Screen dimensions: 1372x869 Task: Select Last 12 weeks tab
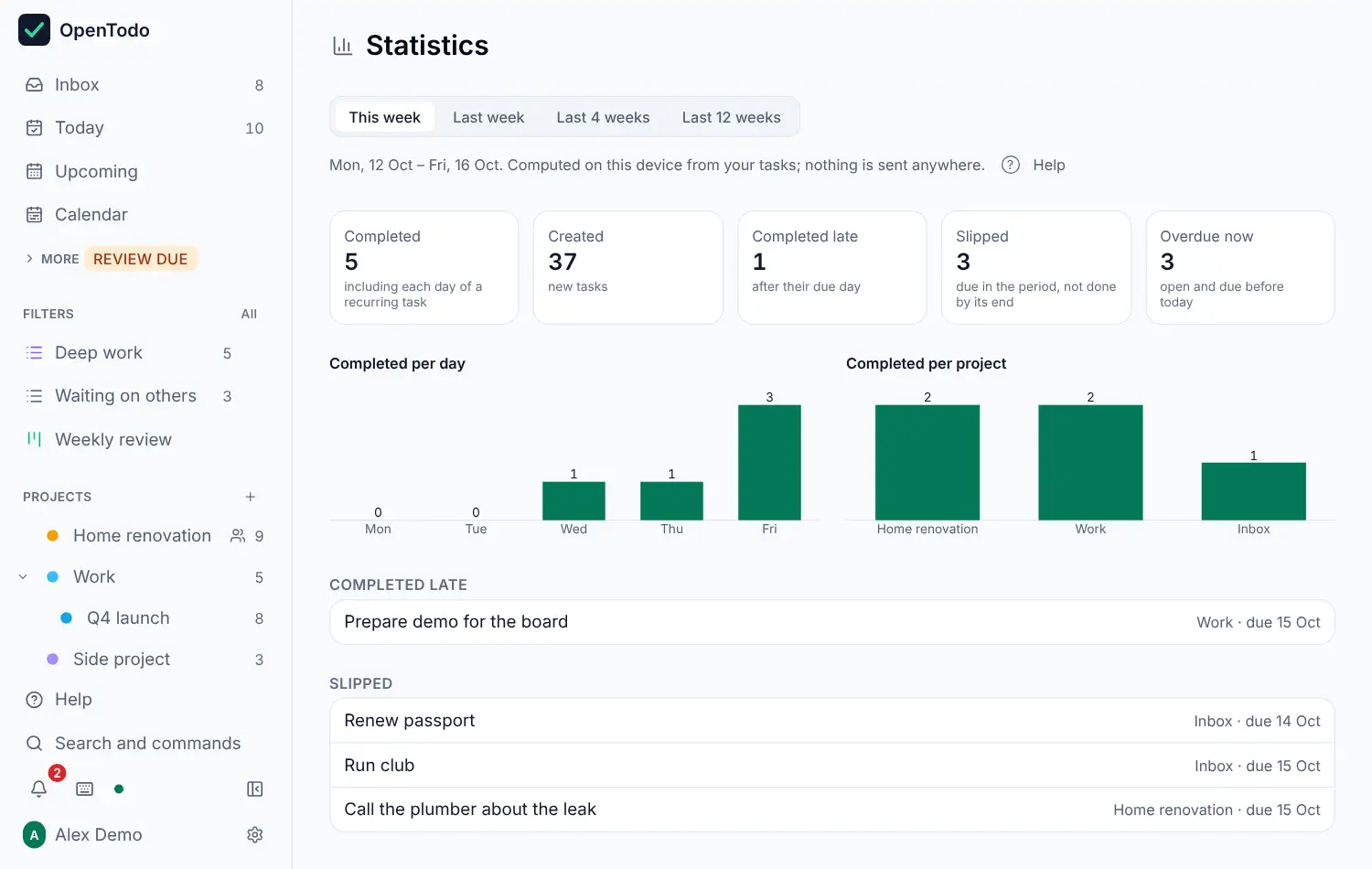tap(731, 117)
